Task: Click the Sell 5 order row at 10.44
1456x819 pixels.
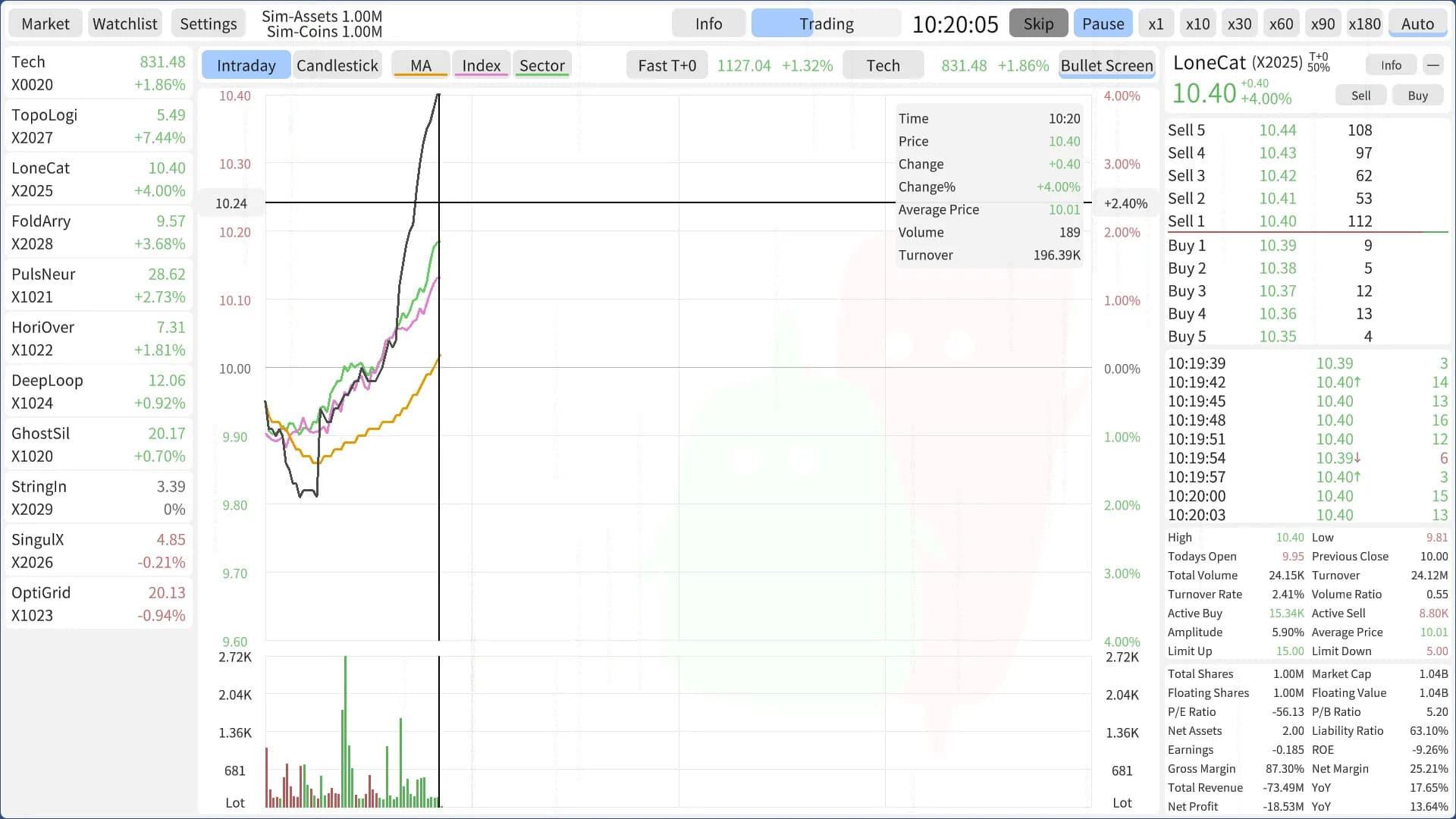Action: tap(1307, 130)
